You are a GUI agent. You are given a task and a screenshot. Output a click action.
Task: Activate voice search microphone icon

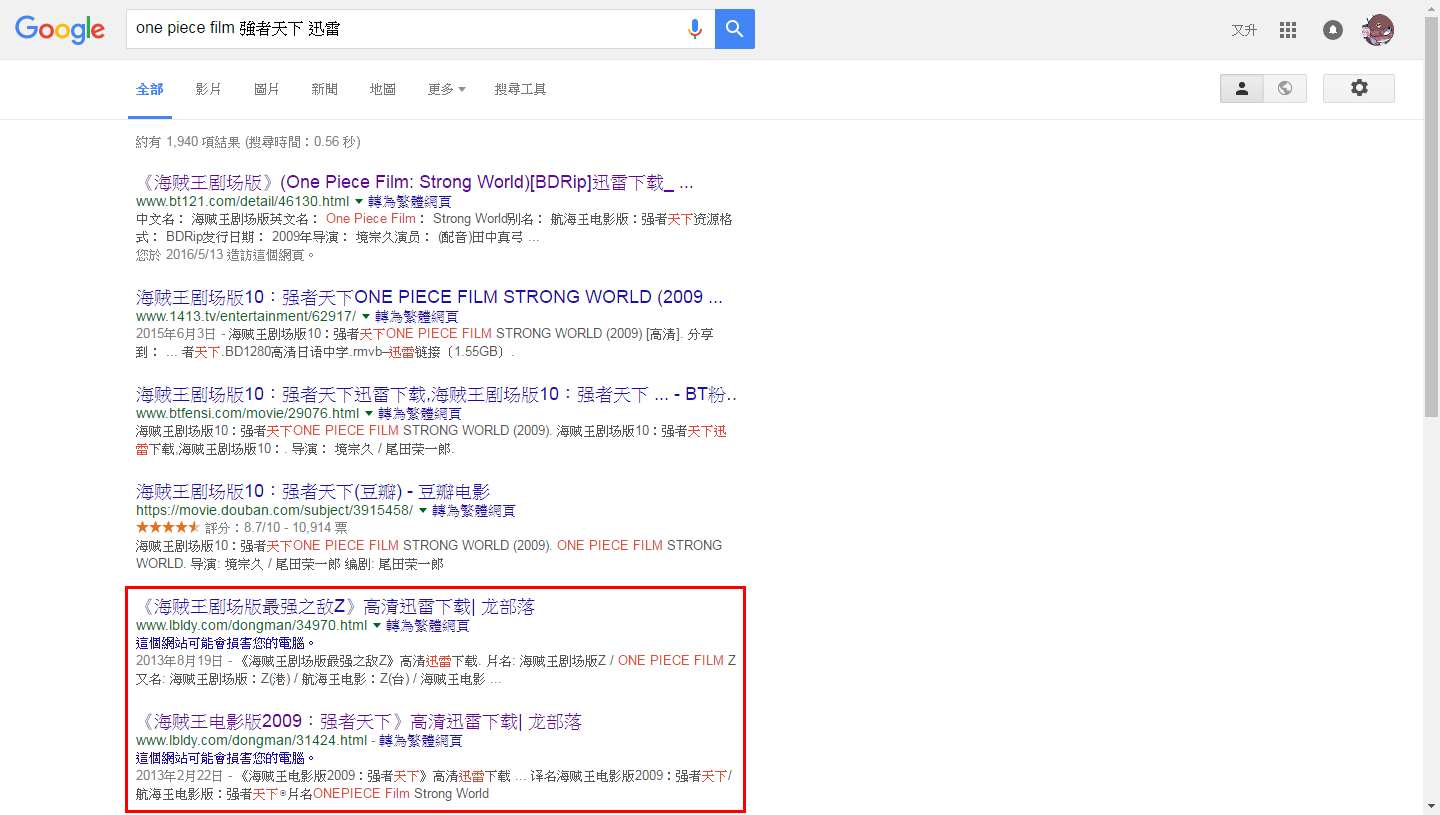[x=695, y=29]
